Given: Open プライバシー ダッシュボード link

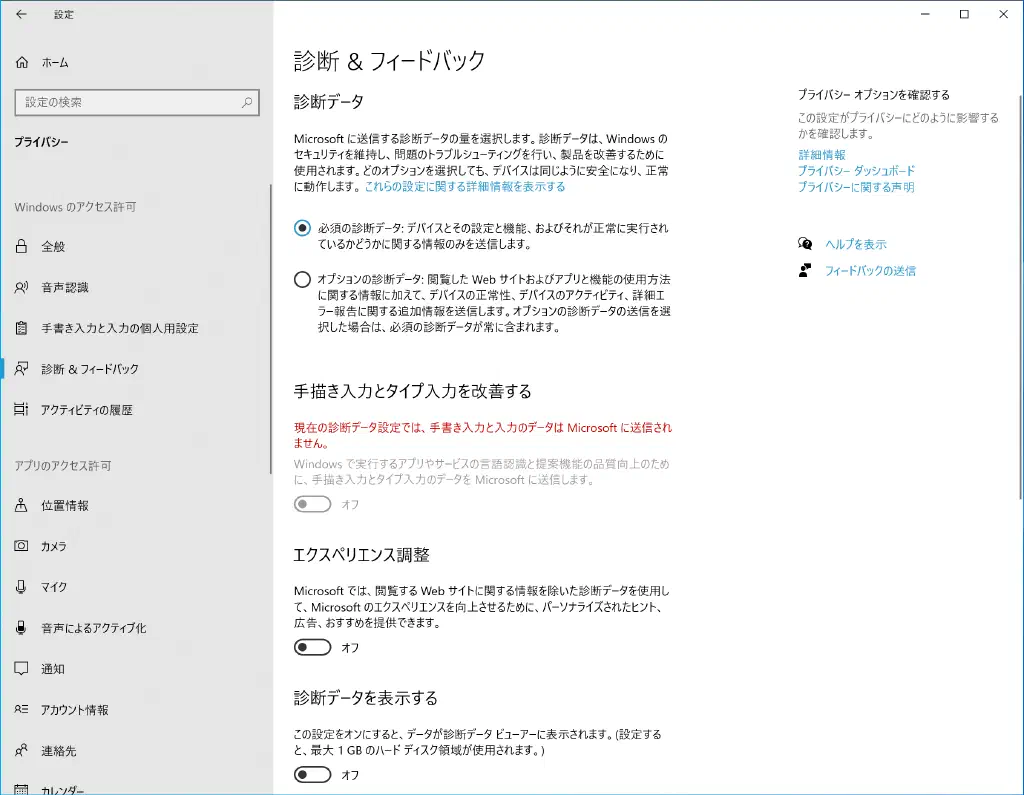Looking at the screenshot, I should click(x=856, y=171).
